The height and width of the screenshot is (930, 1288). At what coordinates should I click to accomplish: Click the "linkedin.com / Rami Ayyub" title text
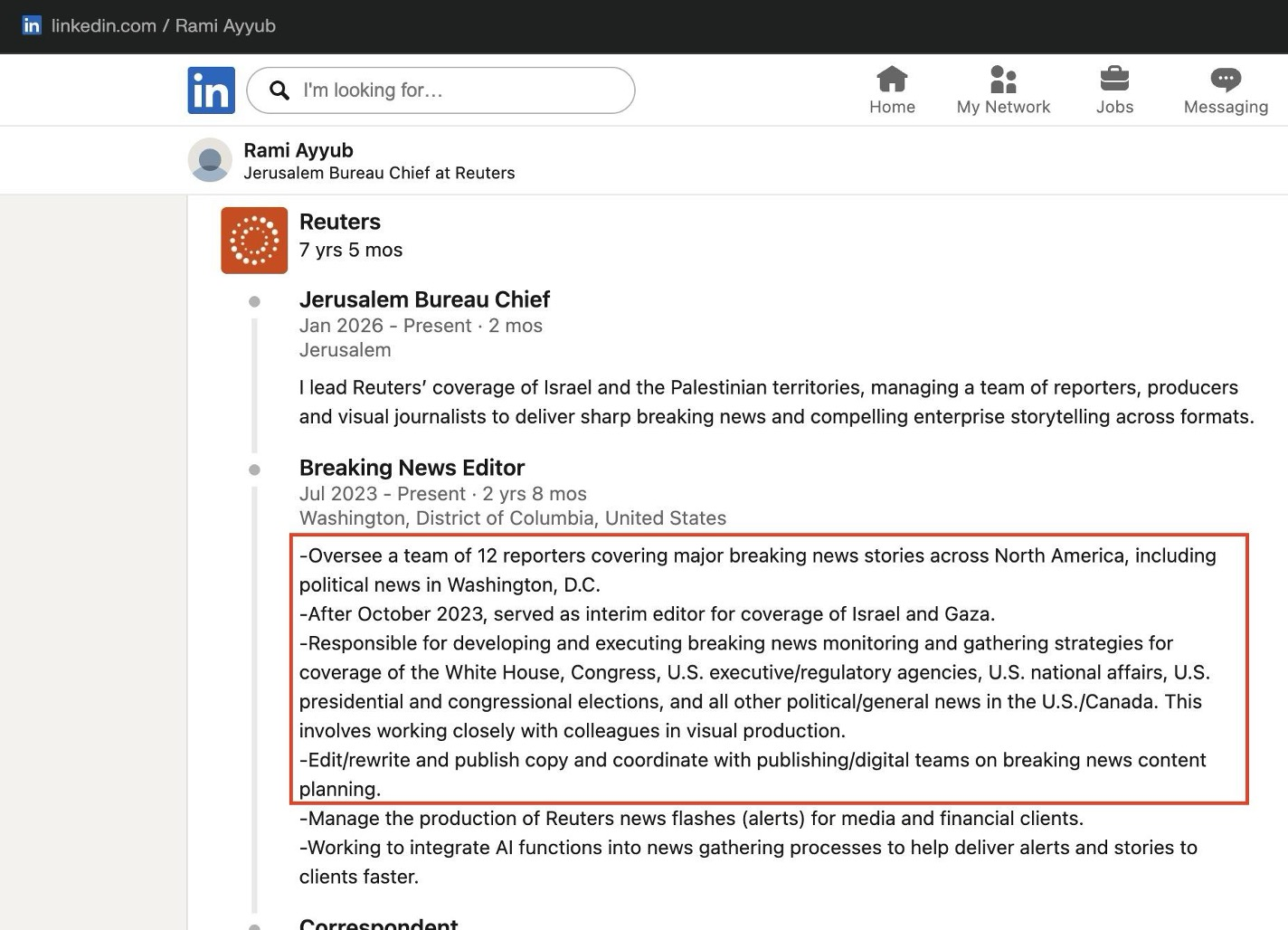tap(163, 25)
